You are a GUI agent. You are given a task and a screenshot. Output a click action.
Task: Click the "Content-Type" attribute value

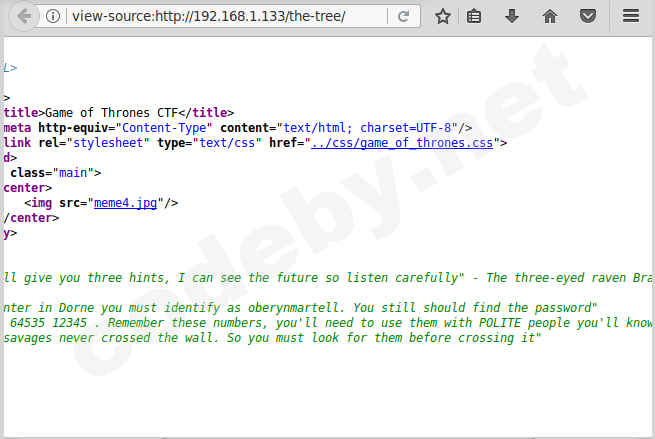[164, 128]
